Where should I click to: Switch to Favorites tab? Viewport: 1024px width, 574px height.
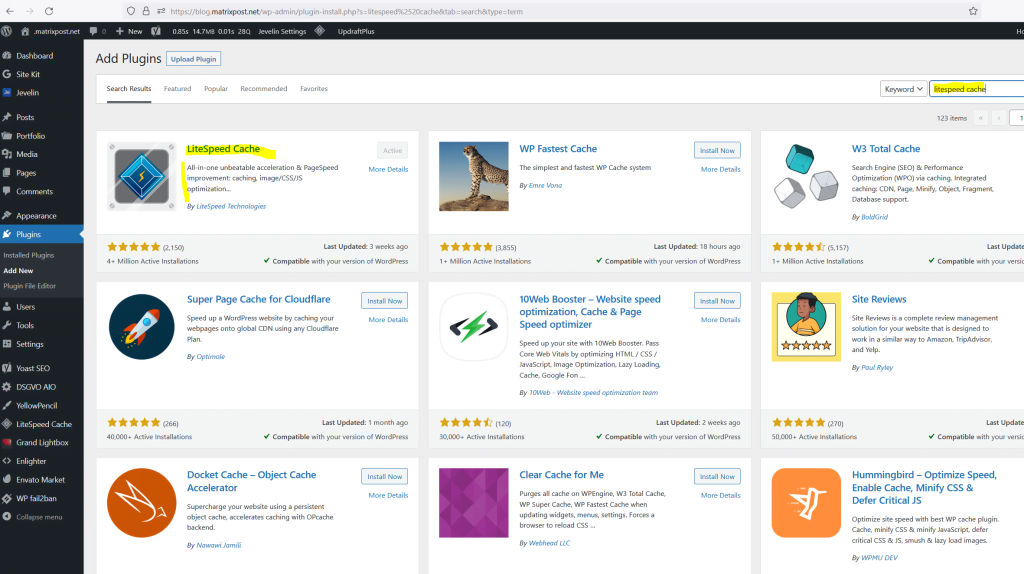point(314,89)
